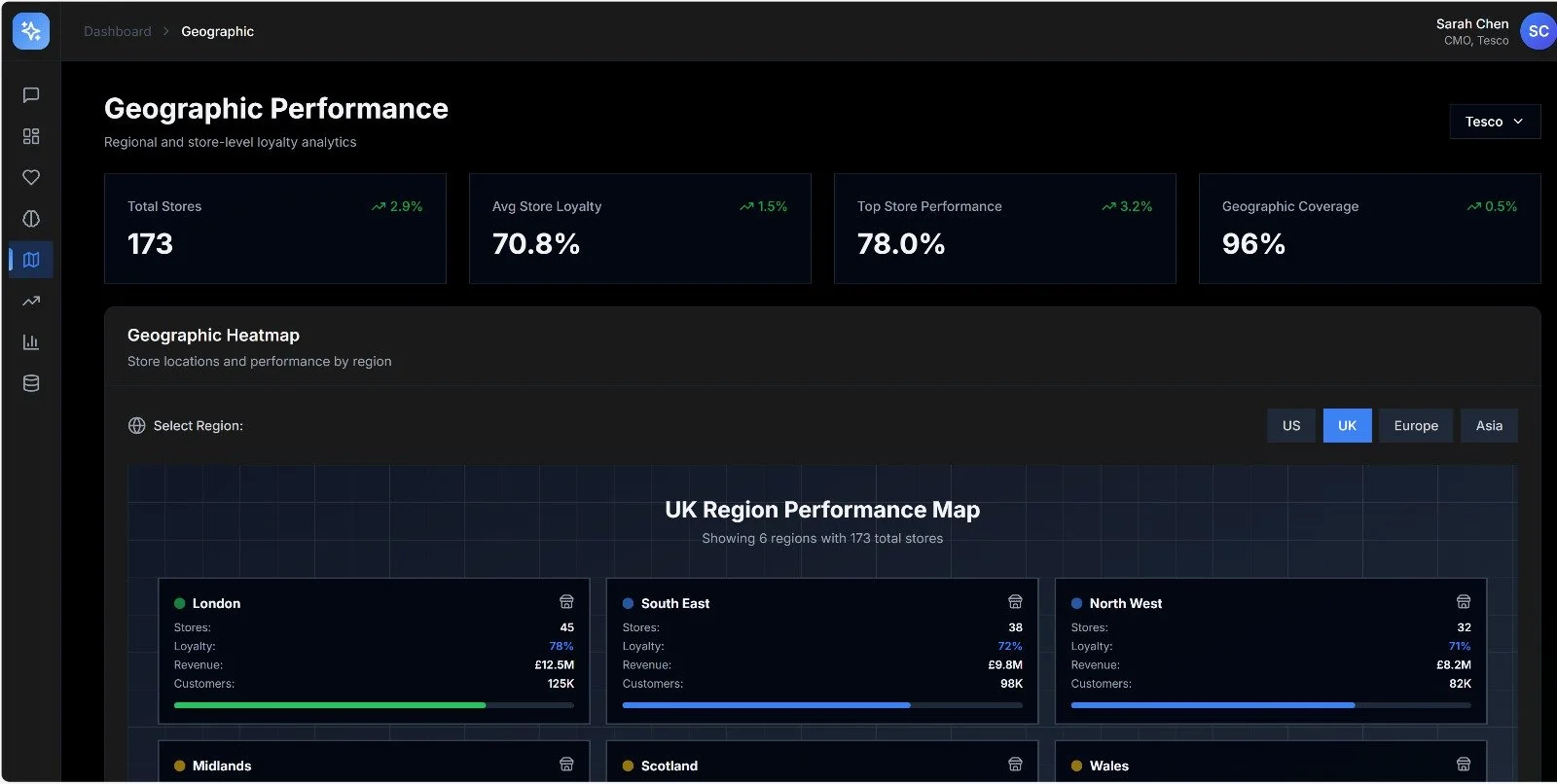1557x784 pixels.
Task: Click the UK Region Performance Map heading
Action: (822, 510)
